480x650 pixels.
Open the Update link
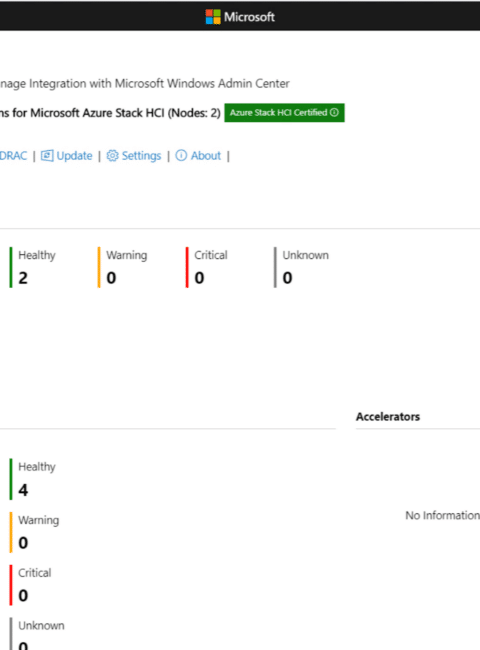click(74, 156)
